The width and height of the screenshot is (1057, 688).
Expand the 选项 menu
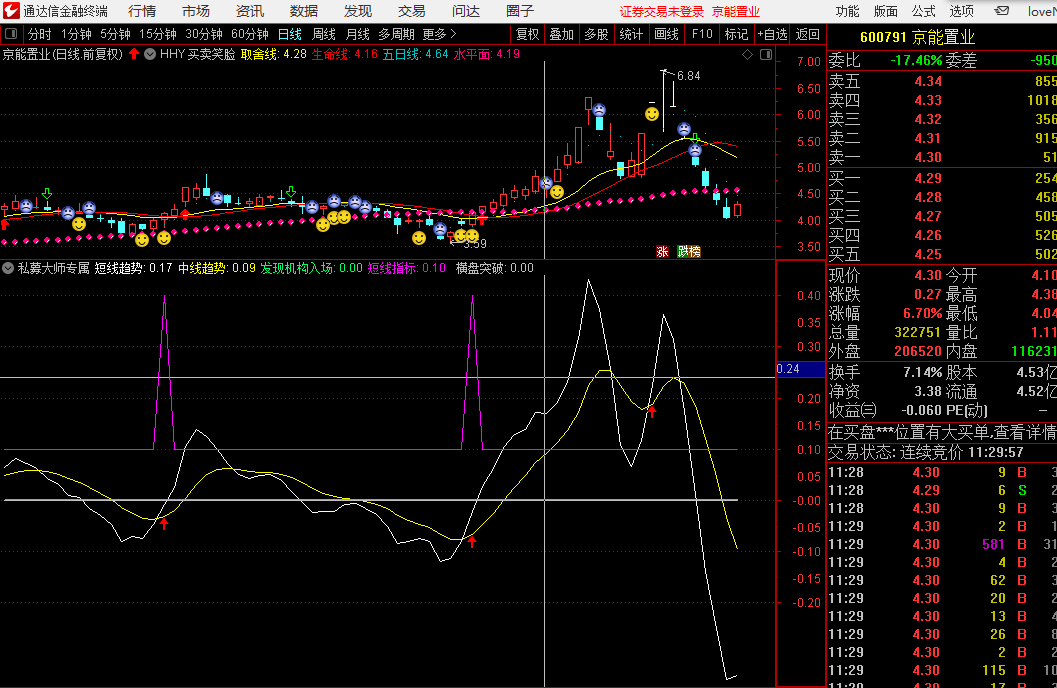[961, 11]
